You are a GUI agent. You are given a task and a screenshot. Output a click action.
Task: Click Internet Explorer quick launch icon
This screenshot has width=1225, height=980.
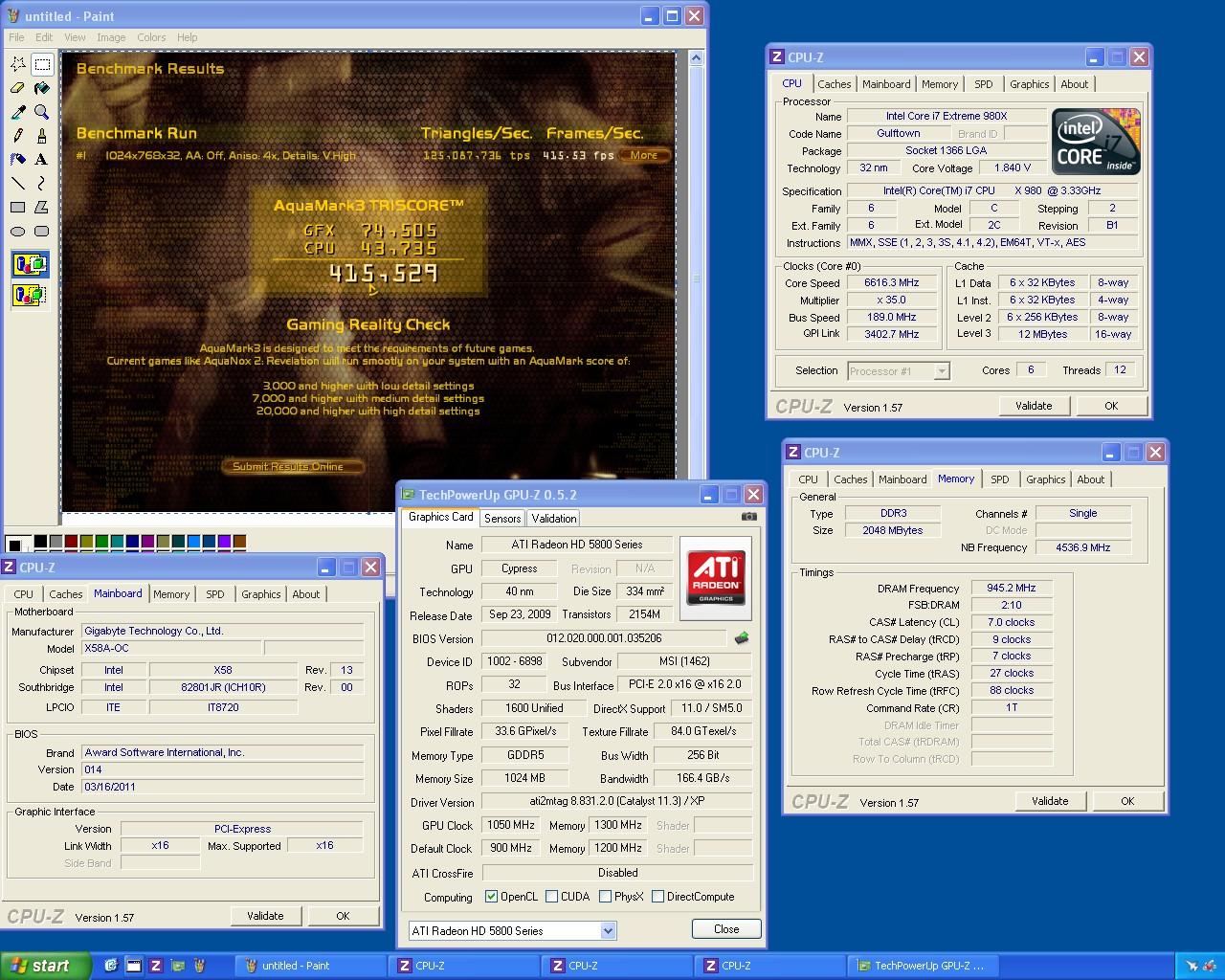tap(111, 966)
